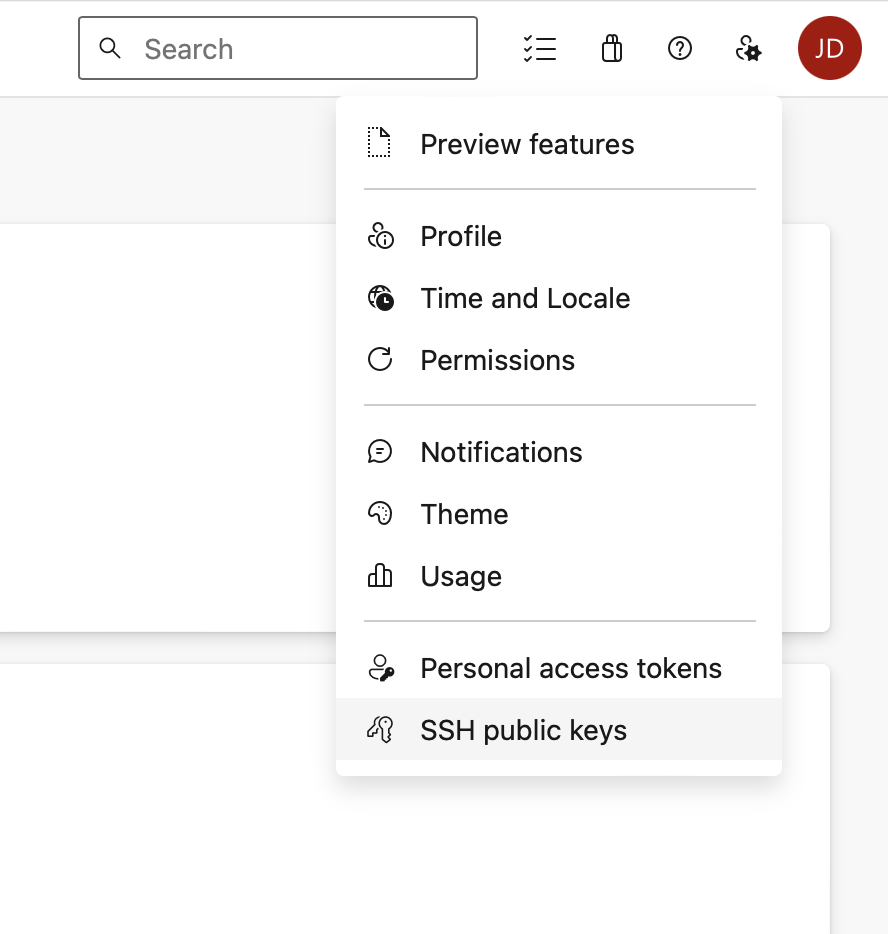The image size is (888, 934).
Task: Click the User settings icon
Action: coord(748,48)
